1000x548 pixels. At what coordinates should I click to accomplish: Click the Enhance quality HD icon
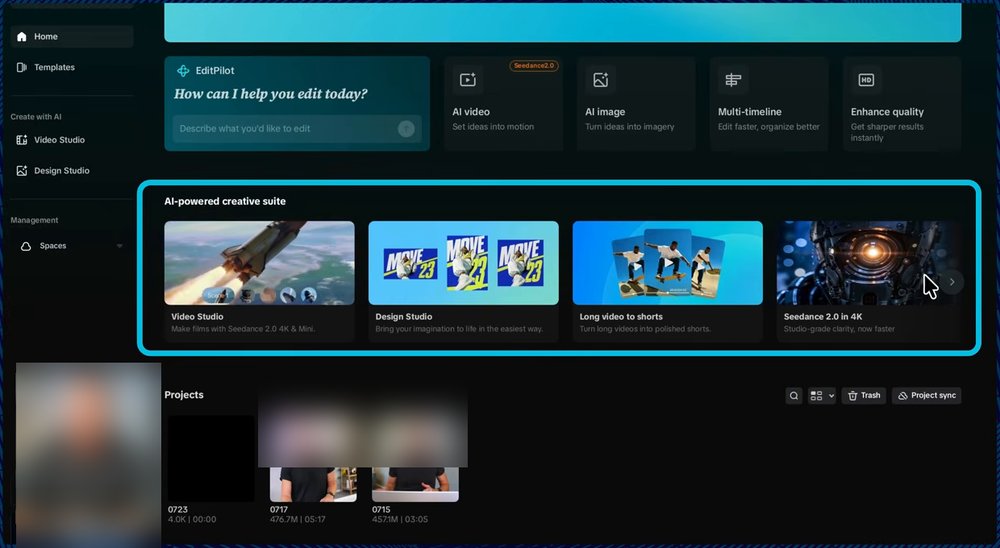pyautogui.click(x=866, y=80)
